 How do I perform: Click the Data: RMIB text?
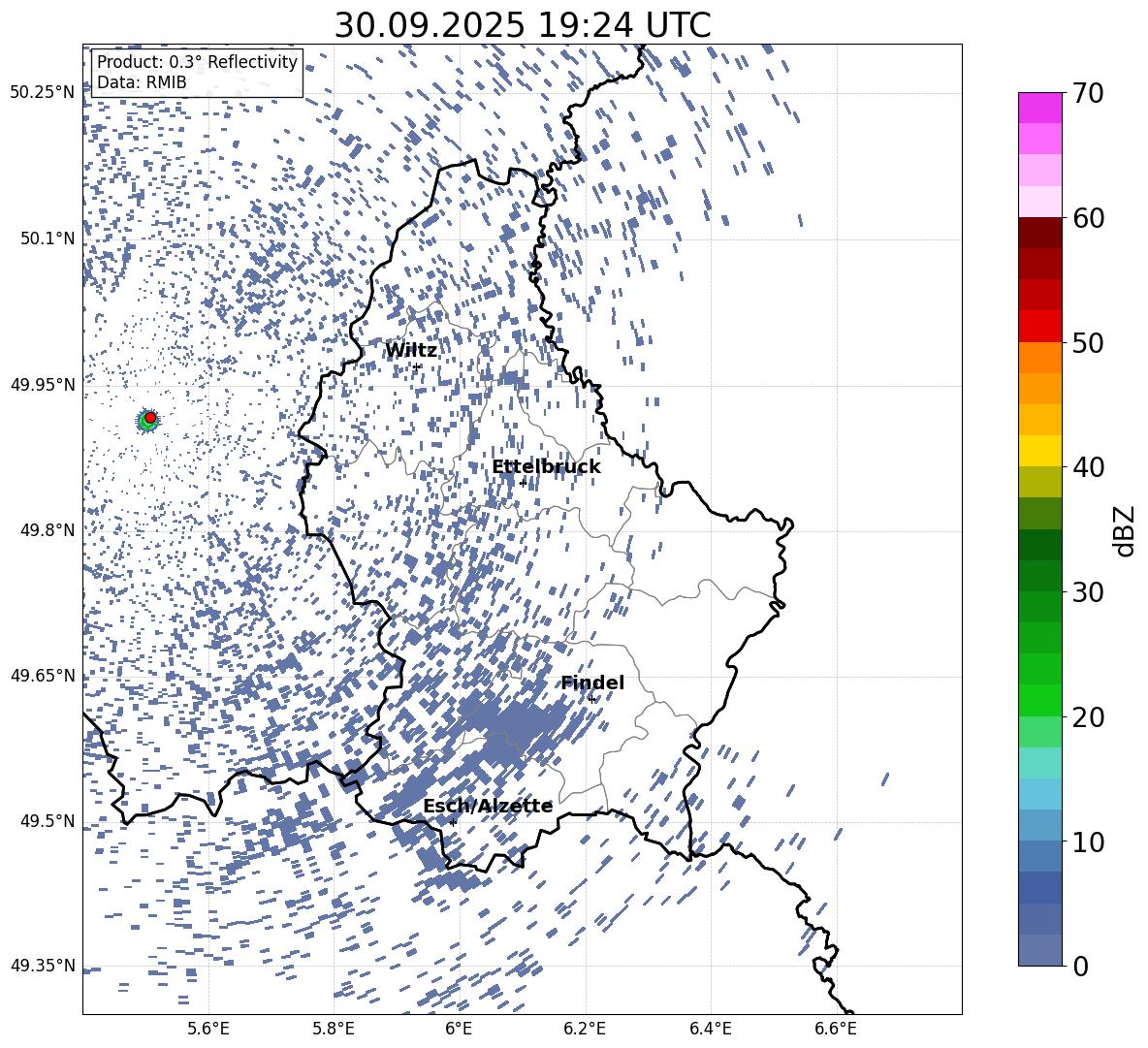[x=142, y=83]
